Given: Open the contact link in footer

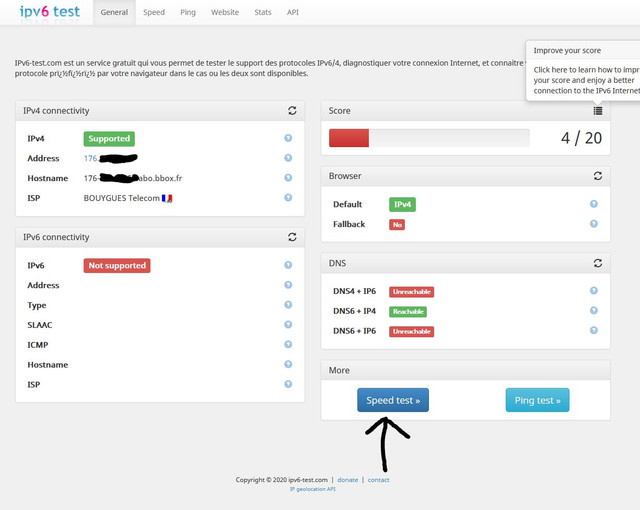Looking at the screenshot, I should 378,480.
